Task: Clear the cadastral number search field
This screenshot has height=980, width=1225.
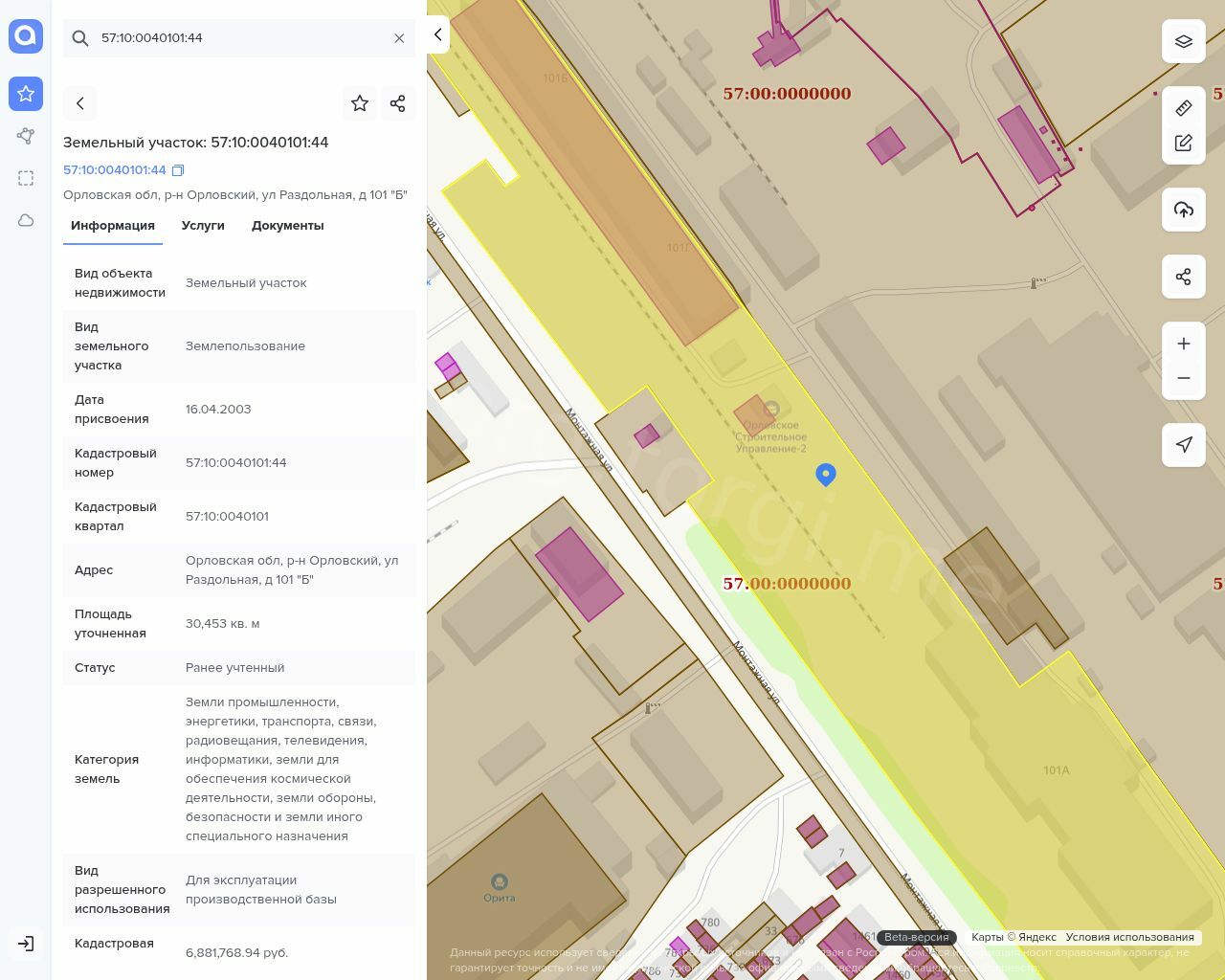Action: click(399, 38)
